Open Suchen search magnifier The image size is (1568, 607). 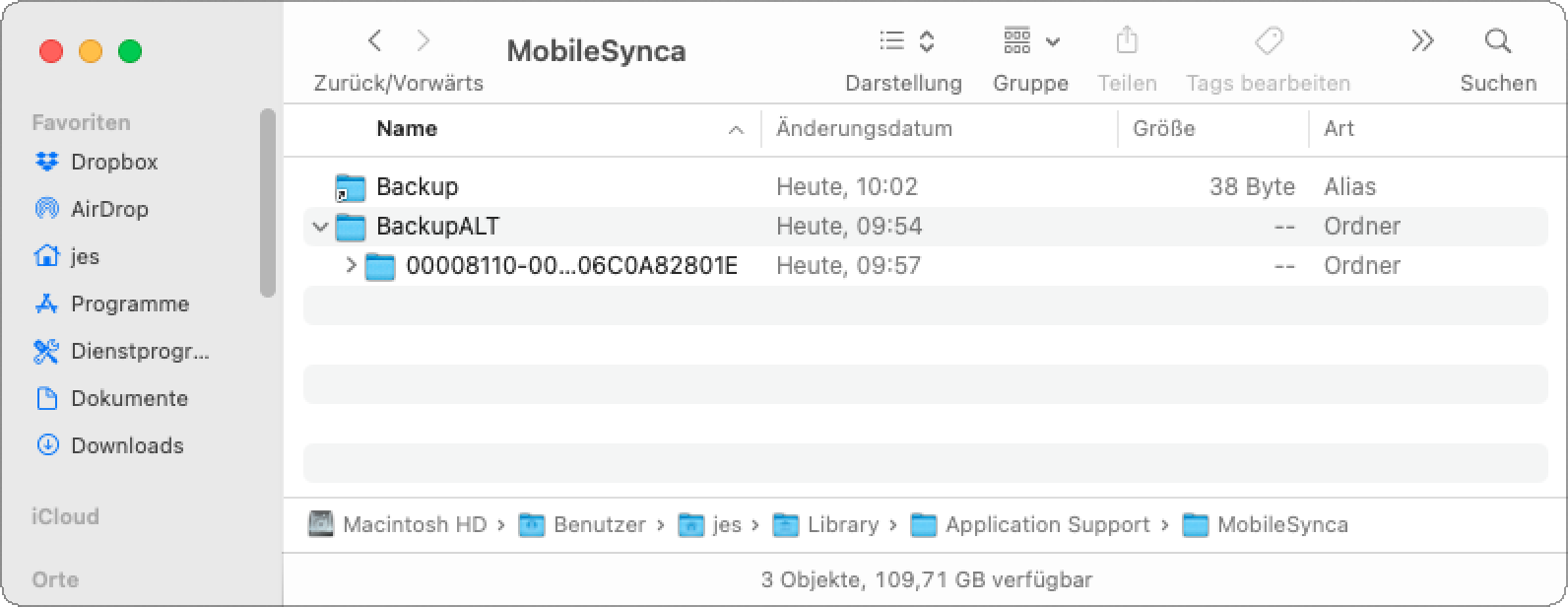[x=1497, y=40]
